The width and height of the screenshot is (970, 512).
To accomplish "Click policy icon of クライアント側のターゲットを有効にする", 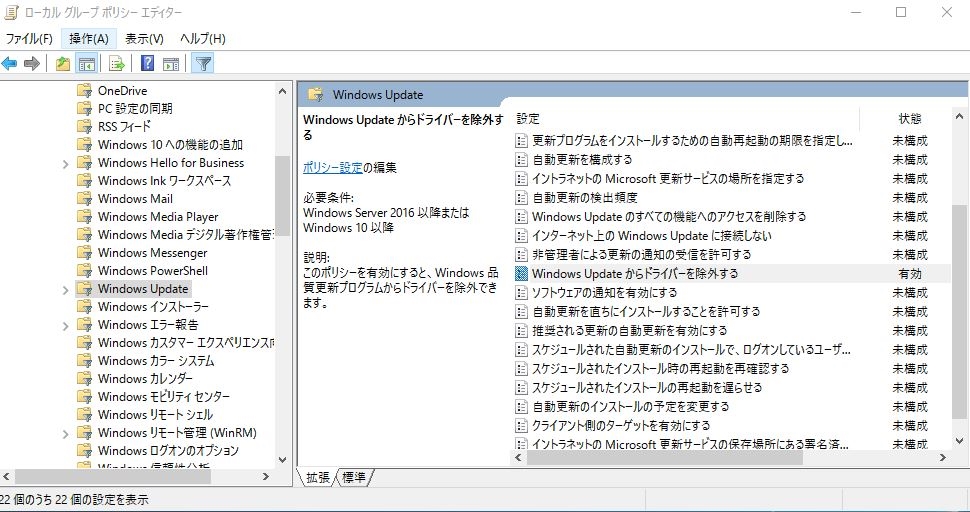I will tap(521, 425).
